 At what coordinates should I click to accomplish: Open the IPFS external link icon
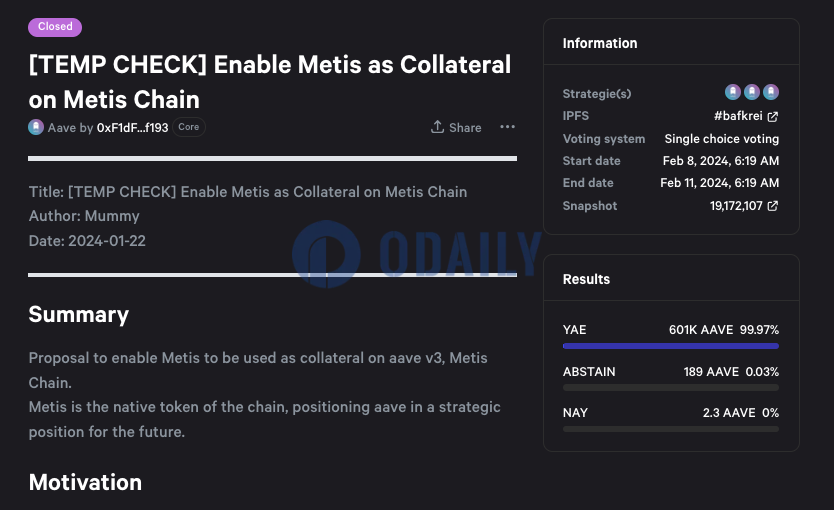click(x=773, y=116)
